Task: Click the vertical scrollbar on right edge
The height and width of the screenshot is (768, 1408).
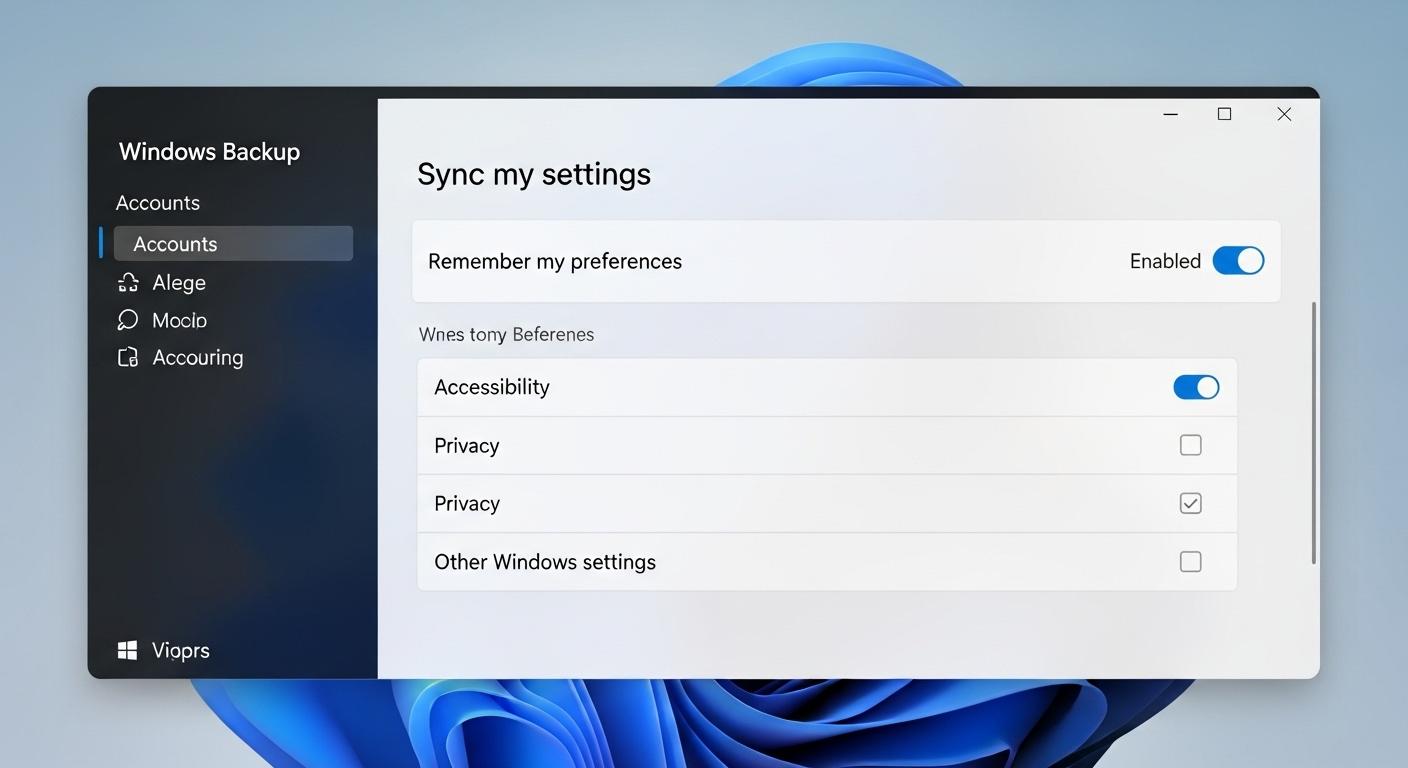Action: 1314,432
